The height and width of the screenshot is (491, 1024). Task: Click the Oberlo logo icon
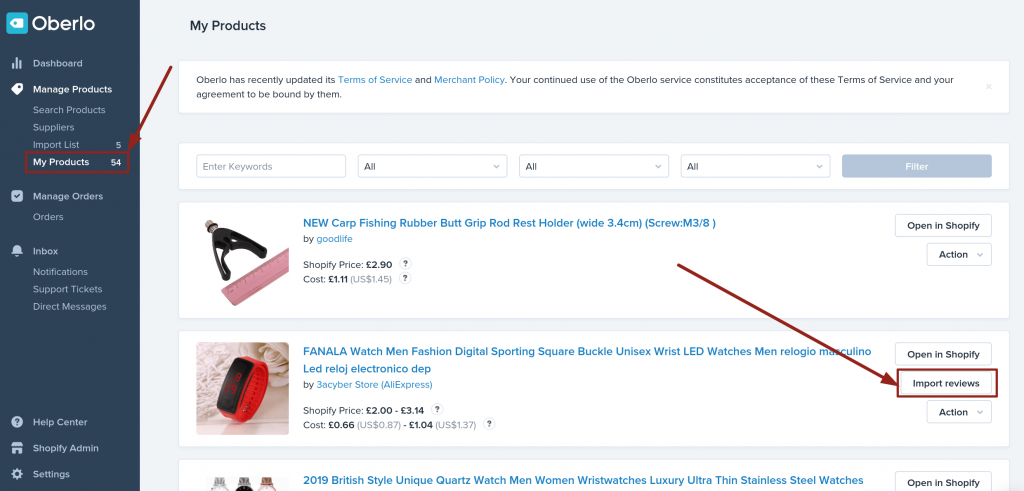[x=17, y=24]
